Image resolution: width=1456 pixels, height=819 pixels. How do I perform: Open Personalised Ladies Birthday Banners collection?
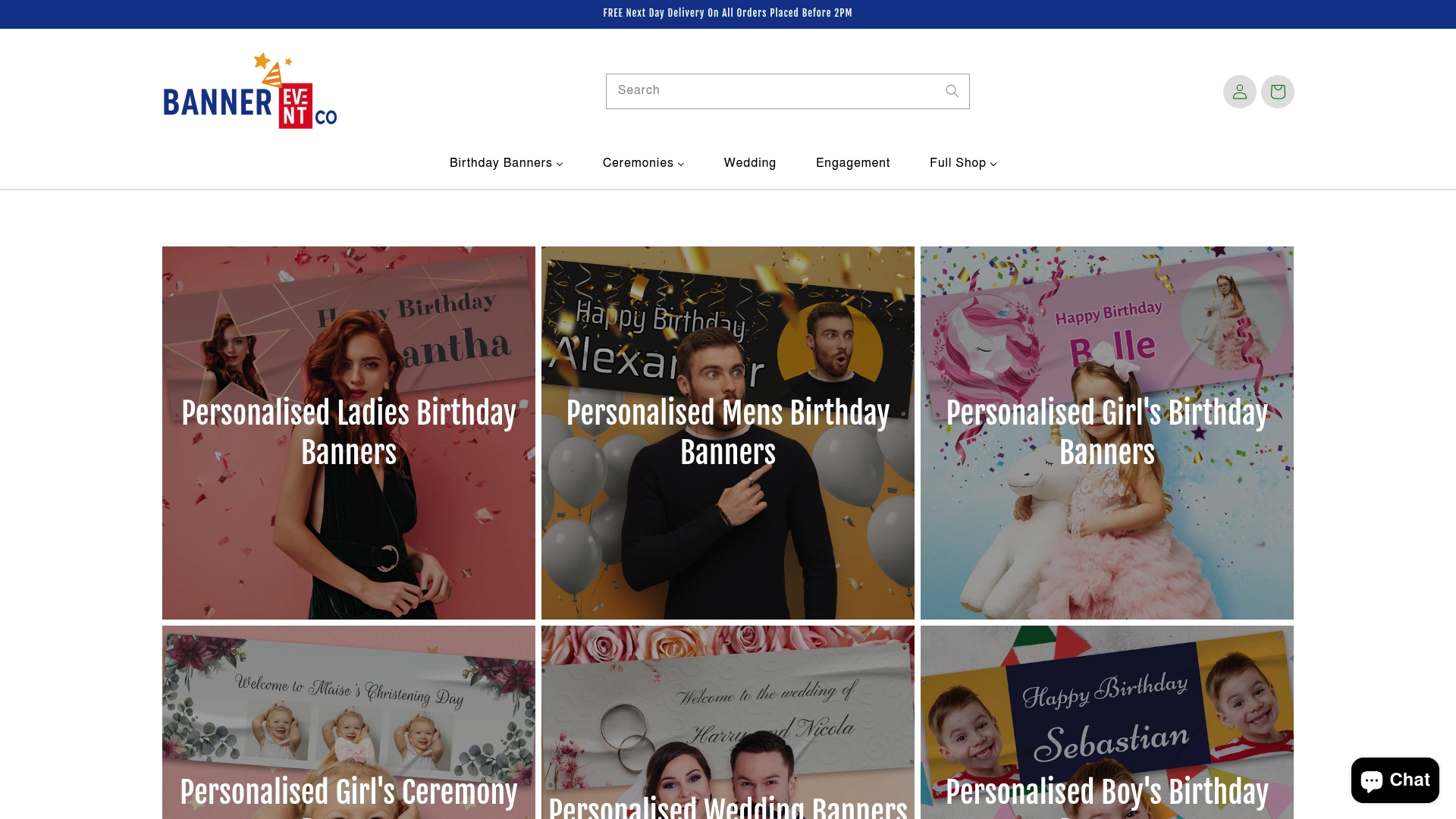tap(349, 432)
